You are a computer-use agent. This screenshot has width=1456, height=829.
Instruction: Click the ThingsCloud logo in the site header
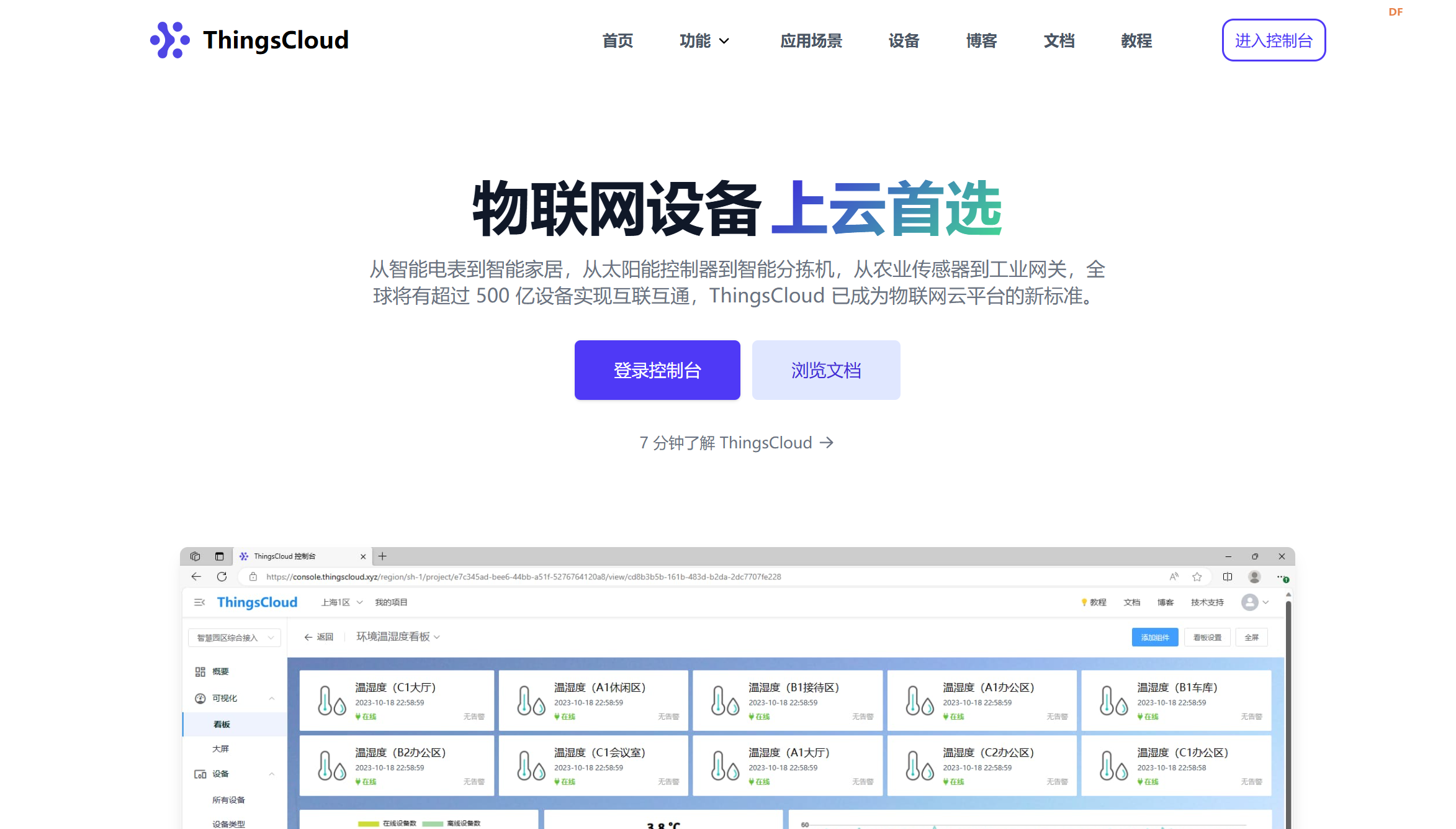(x=249, y=40)
